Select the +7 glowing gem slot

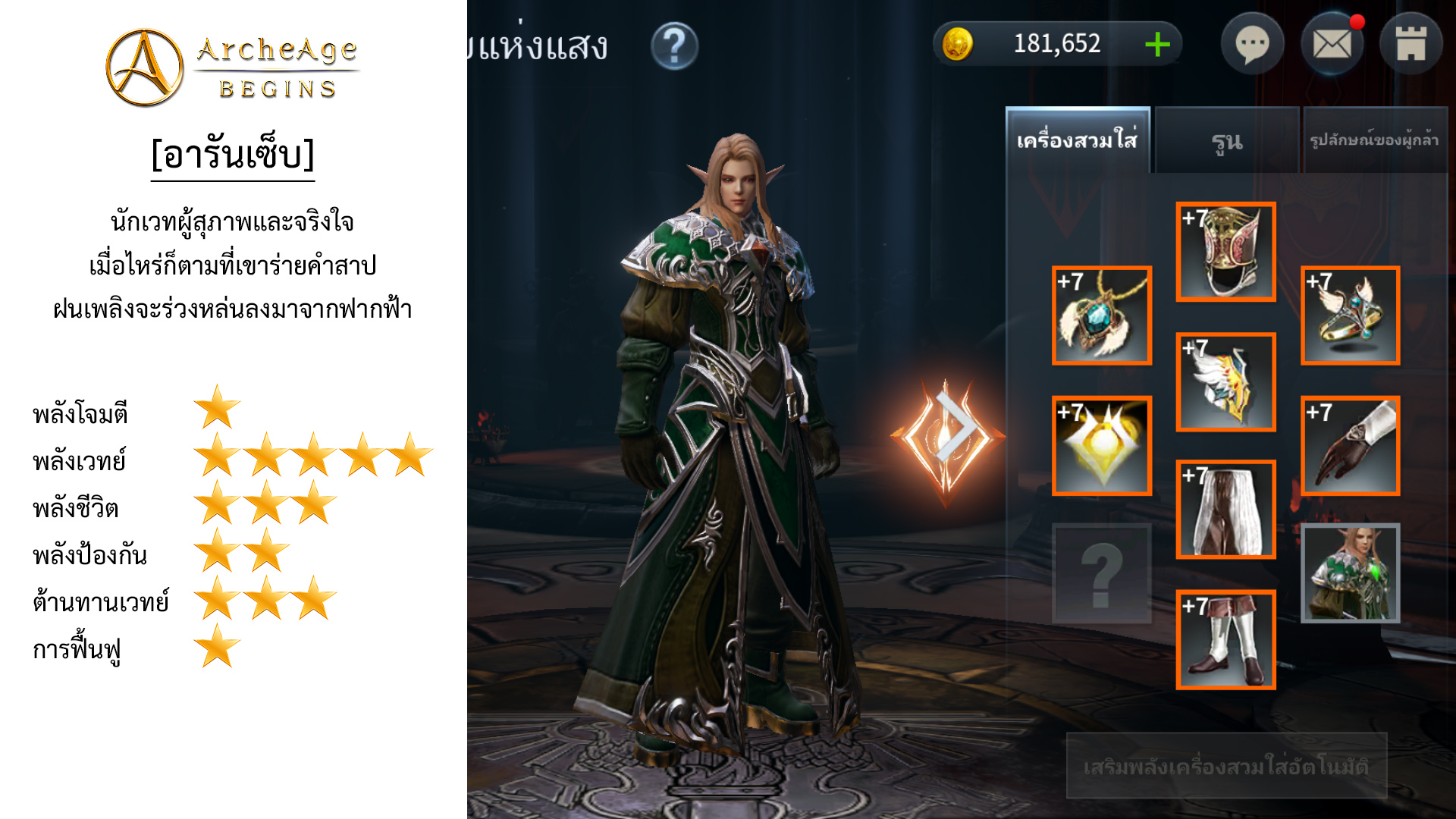point(1102,446)
